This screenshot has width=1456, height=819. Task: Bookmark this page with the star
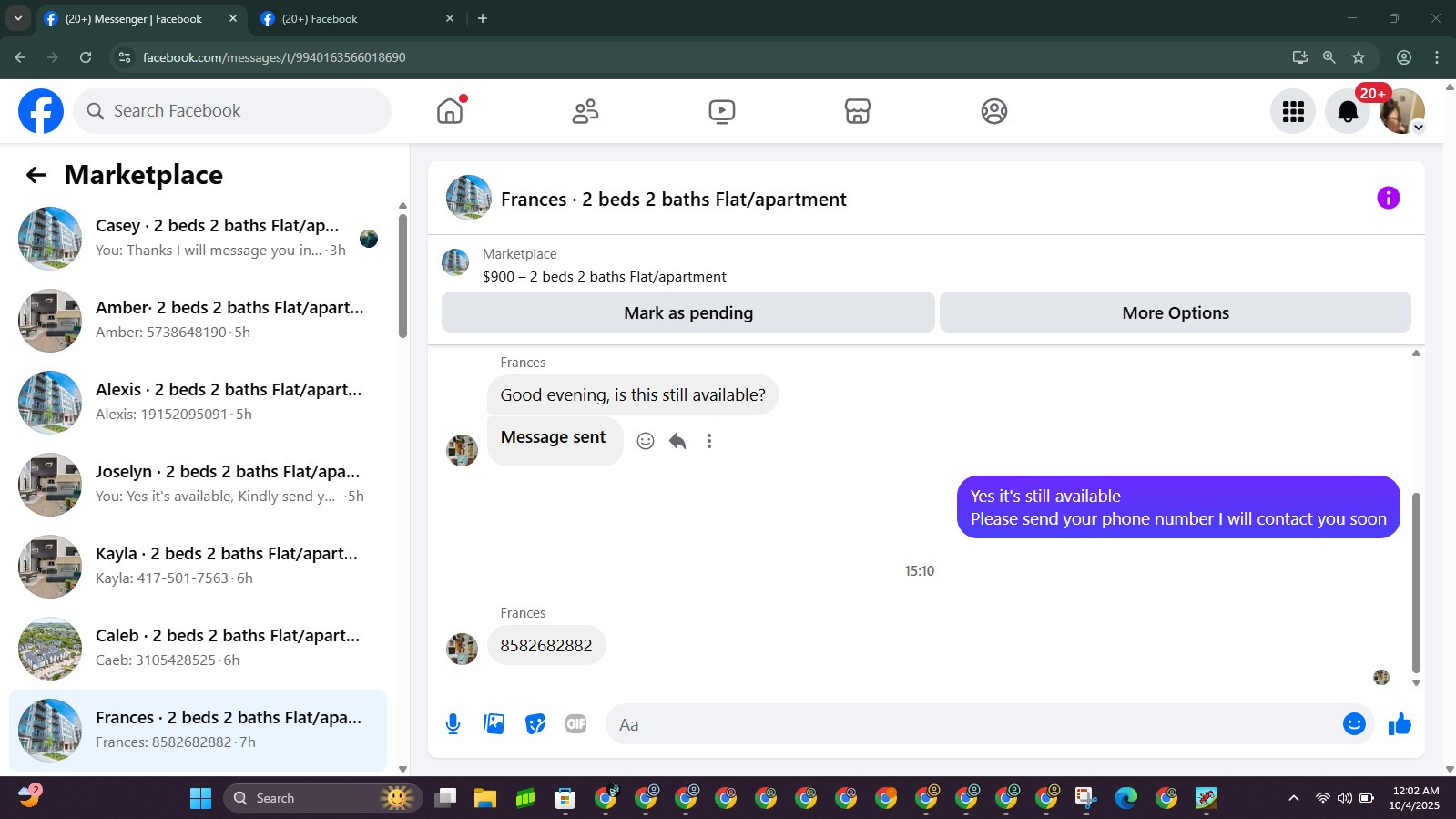click(x=1359, y=57)
